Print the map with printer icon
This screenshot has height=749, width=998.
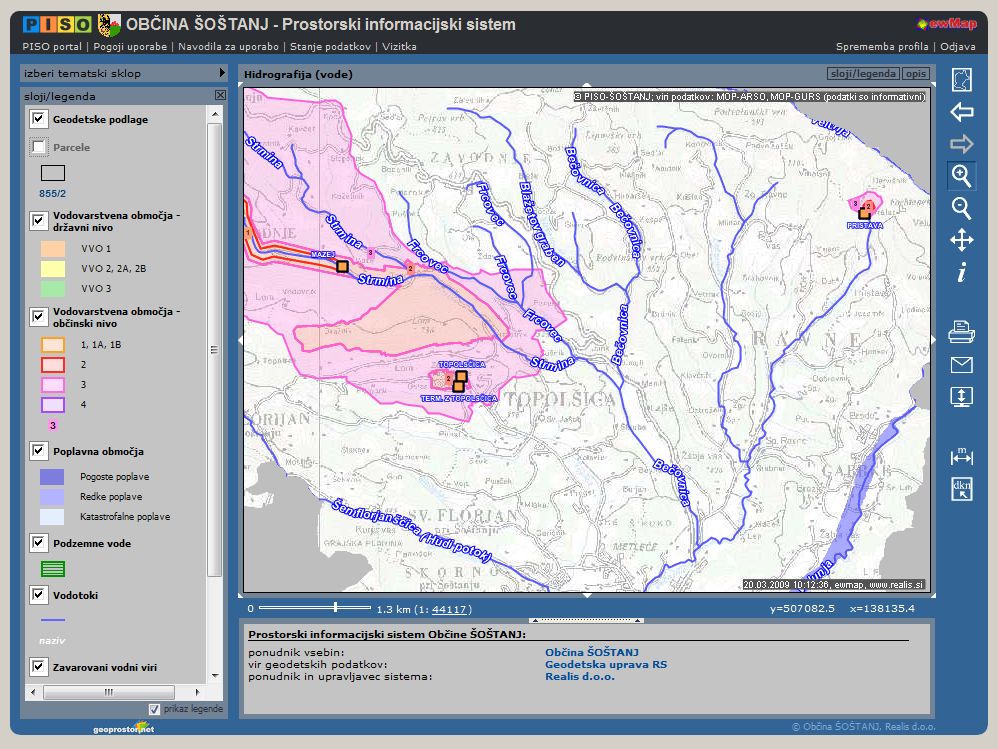961,331
